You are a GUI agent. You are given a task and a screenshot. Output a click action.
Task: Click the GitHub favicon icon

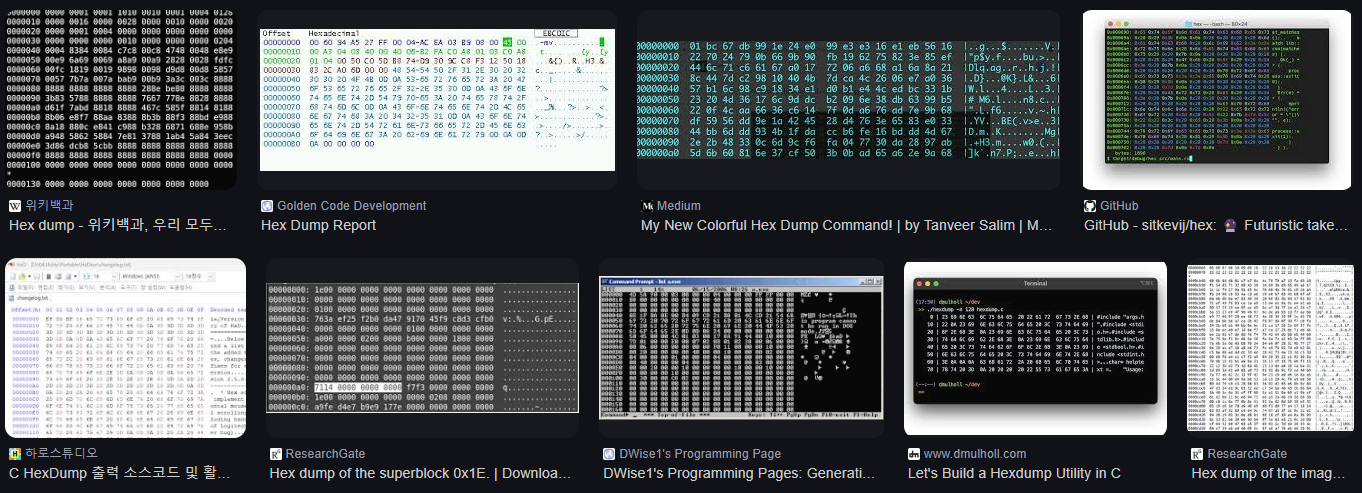pos(1091,206)
